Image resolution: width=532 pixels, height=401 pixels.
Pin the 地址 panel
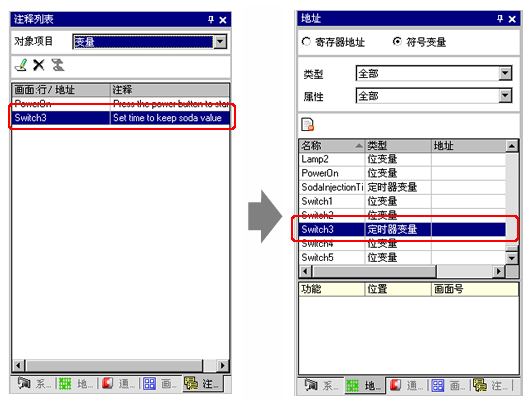(x=500, y=19)
